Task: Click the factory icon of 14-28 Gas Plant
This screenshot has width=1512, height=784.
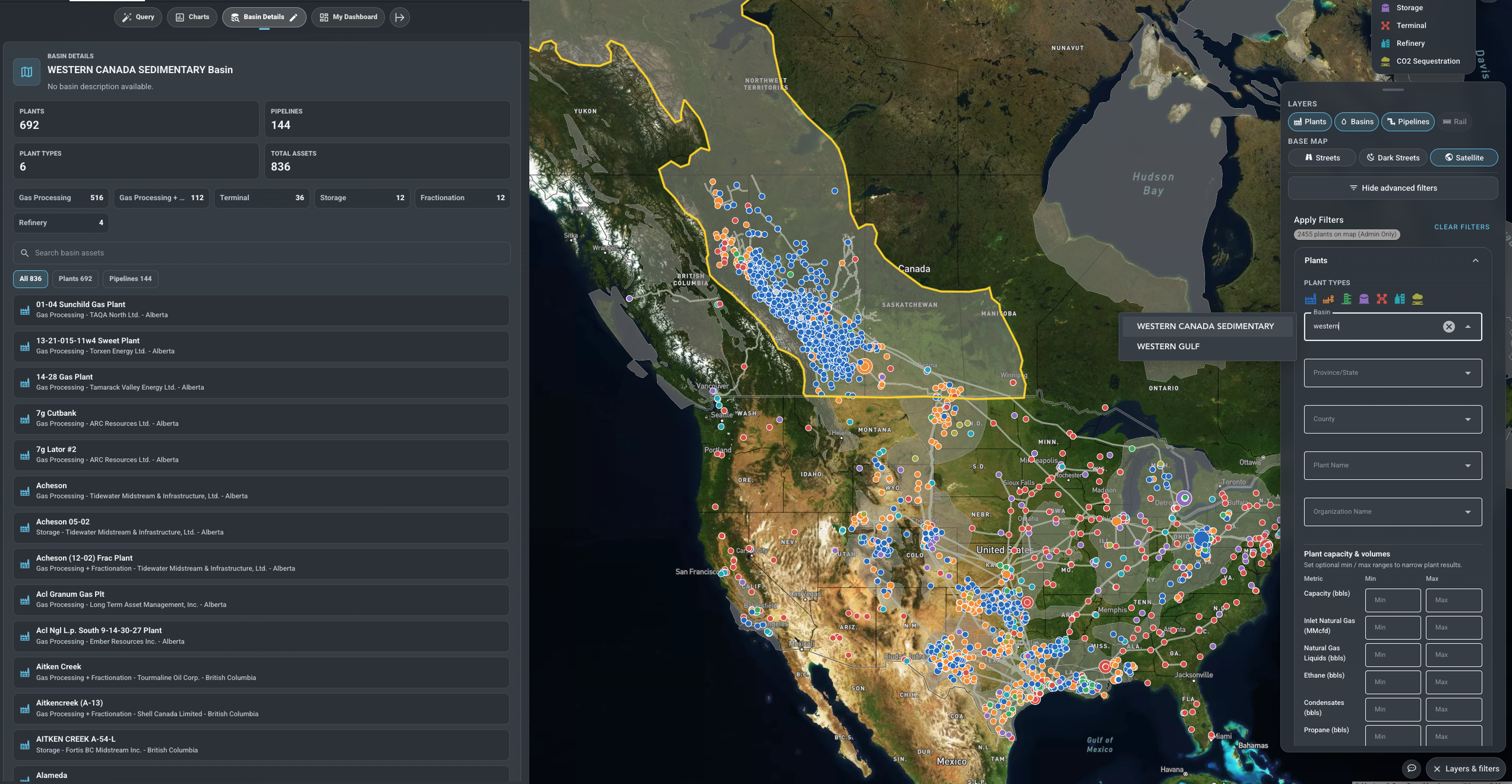Action: (25, 383)
